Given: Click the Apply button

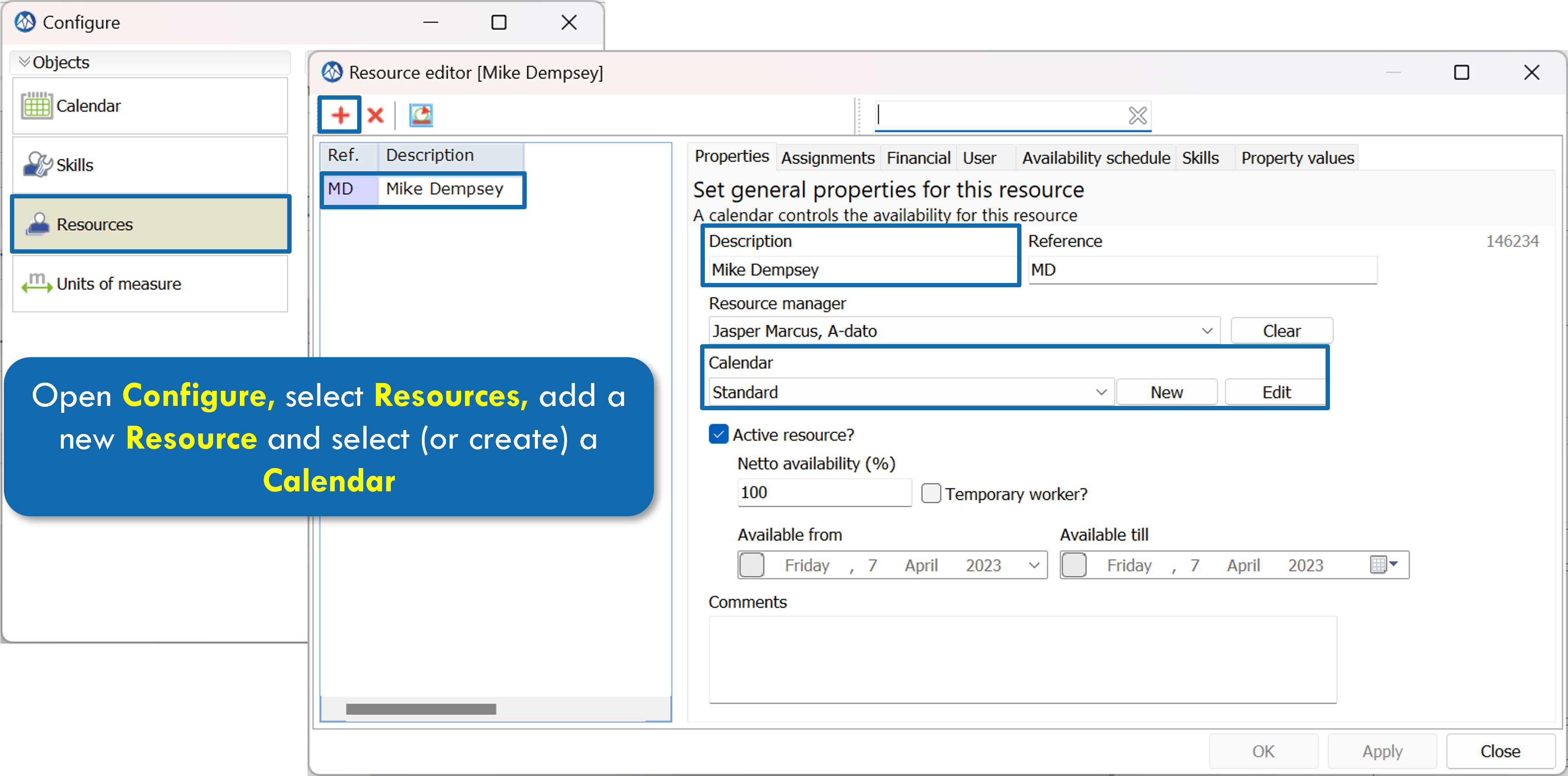Looking at the screenshot, I should point(1383,751).
